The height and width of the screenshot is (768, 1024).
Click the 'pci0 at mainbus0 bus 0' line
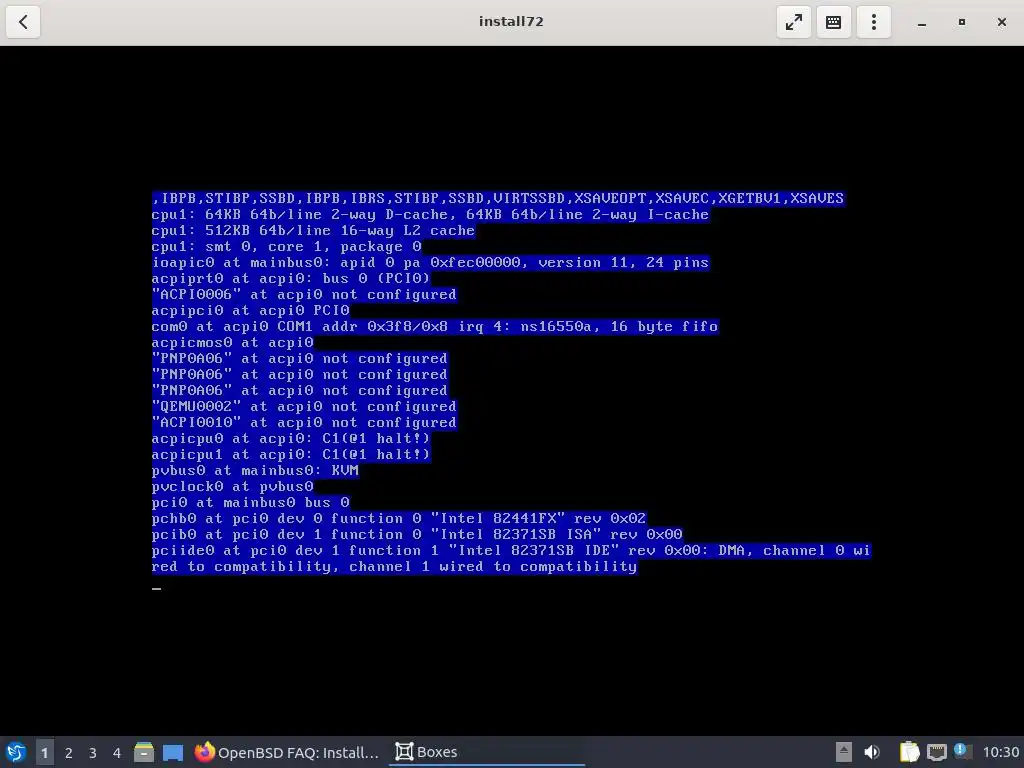pyautogui.click(x=250, y=502)
